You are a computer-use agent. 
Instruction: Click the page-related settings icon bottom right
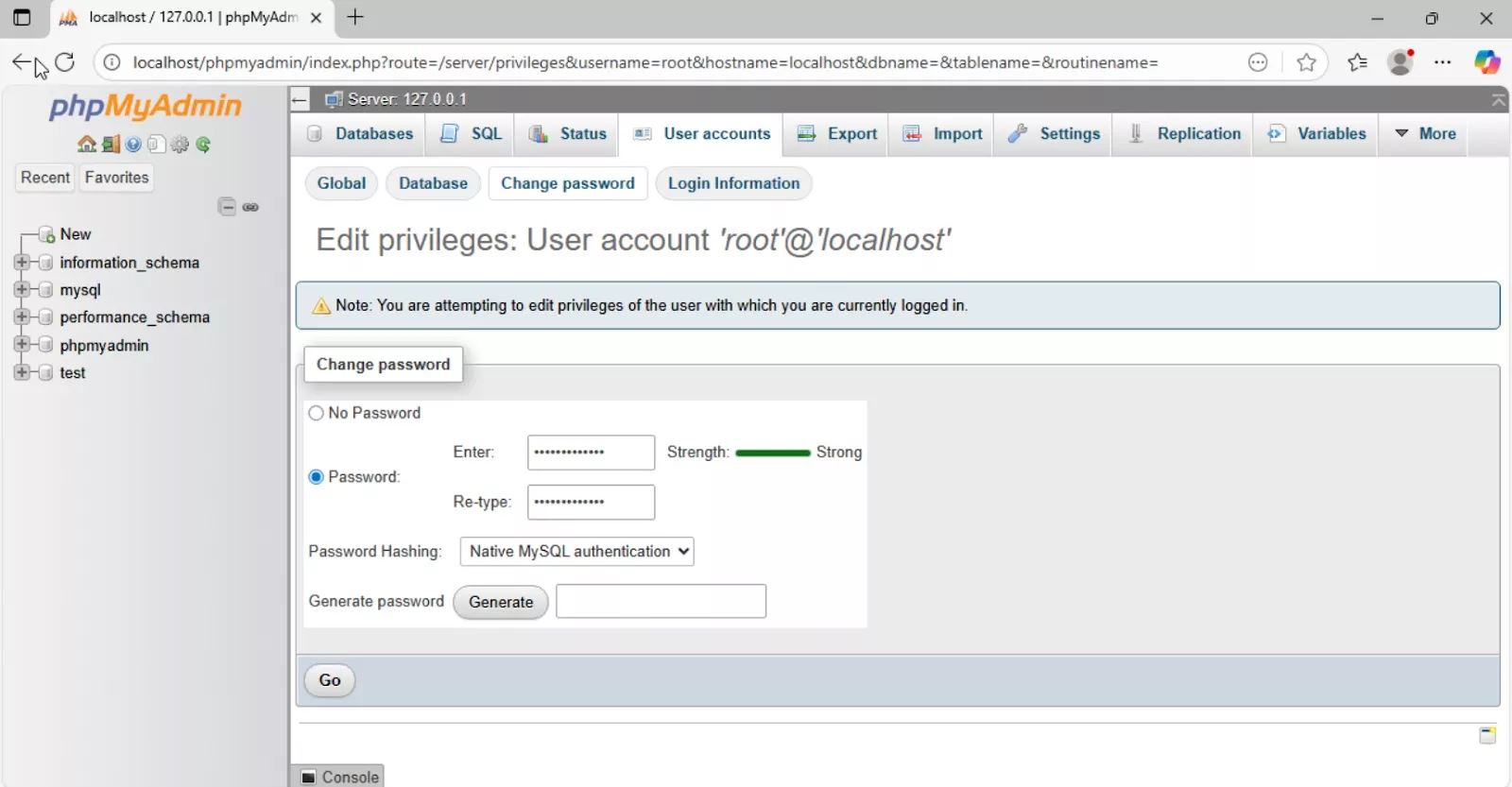click(x=1486, y=735)
